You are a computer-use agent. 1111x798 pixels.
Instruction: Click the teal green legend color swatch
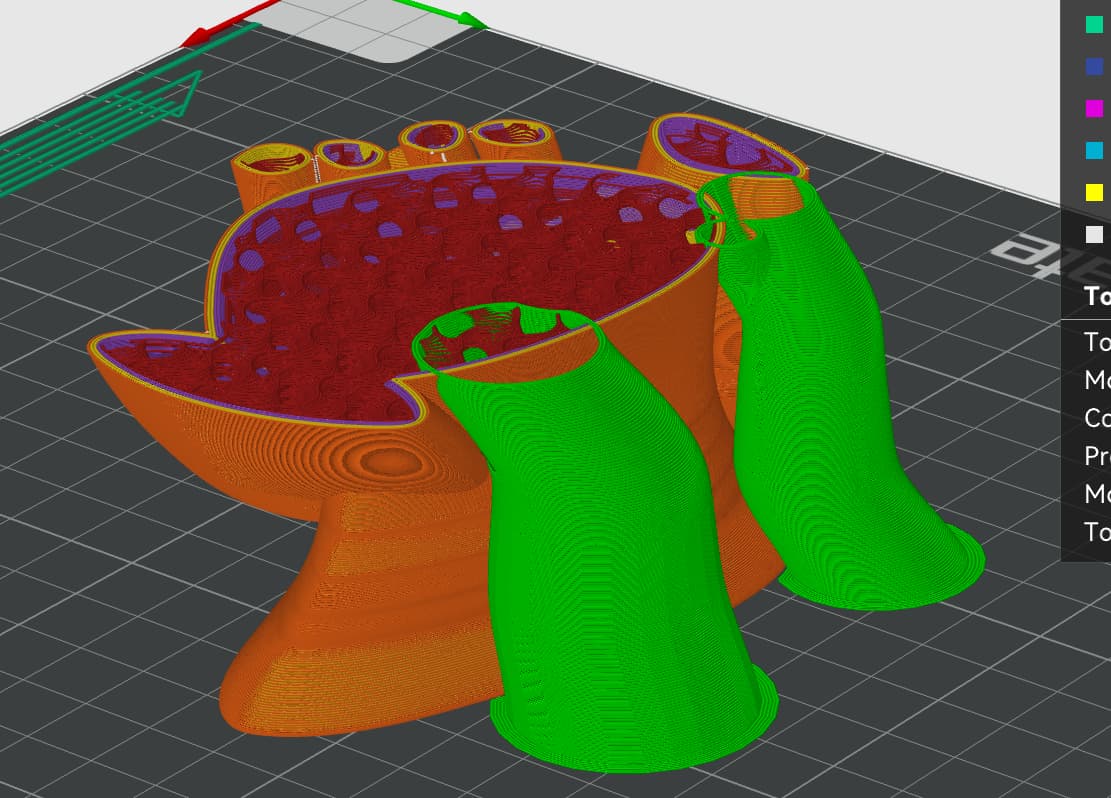click(1095, 24)
